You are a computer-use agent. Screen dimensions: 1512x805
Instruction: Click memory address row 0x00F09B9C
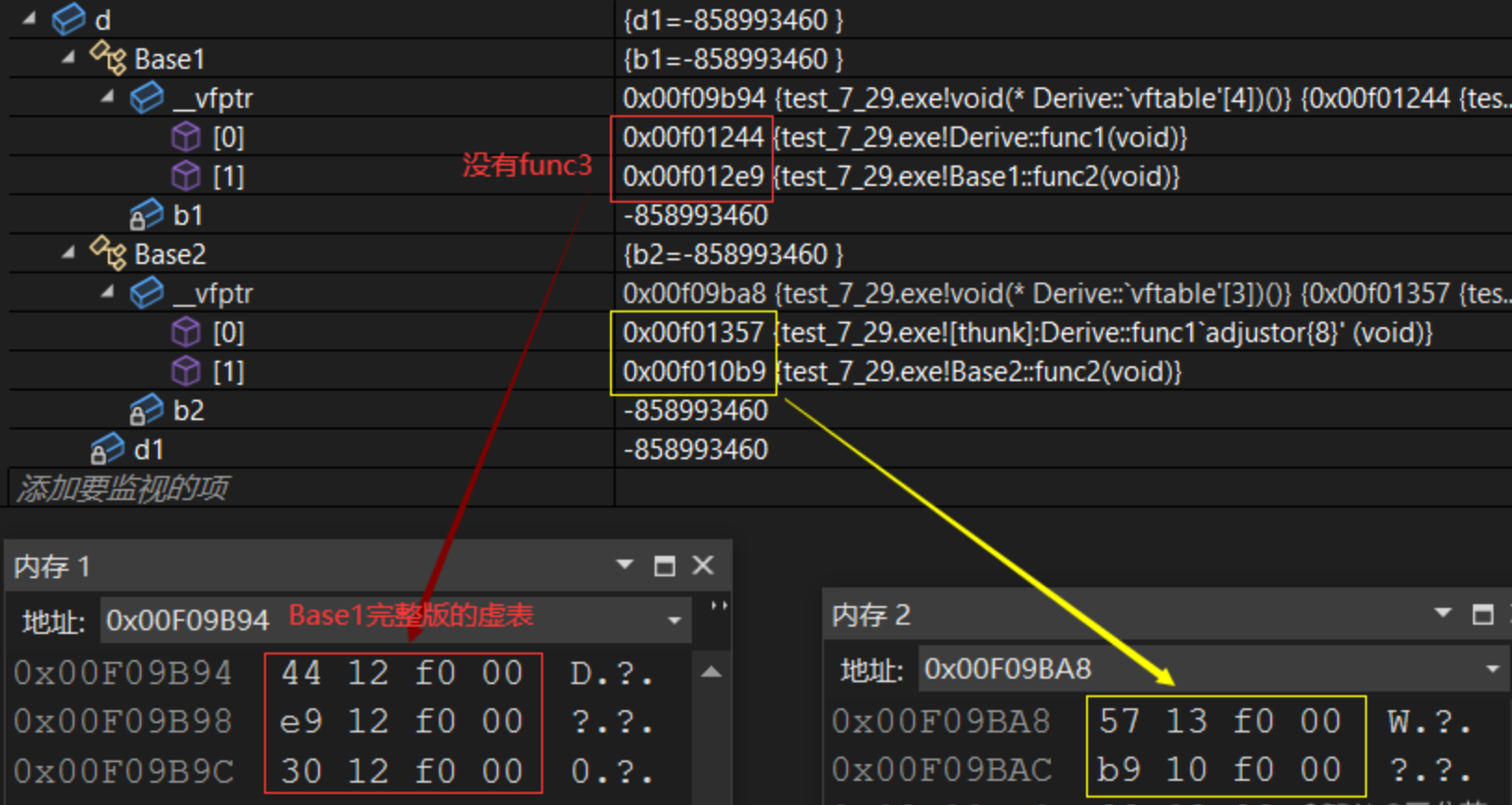pyautogui.click(x=123, y=772)
